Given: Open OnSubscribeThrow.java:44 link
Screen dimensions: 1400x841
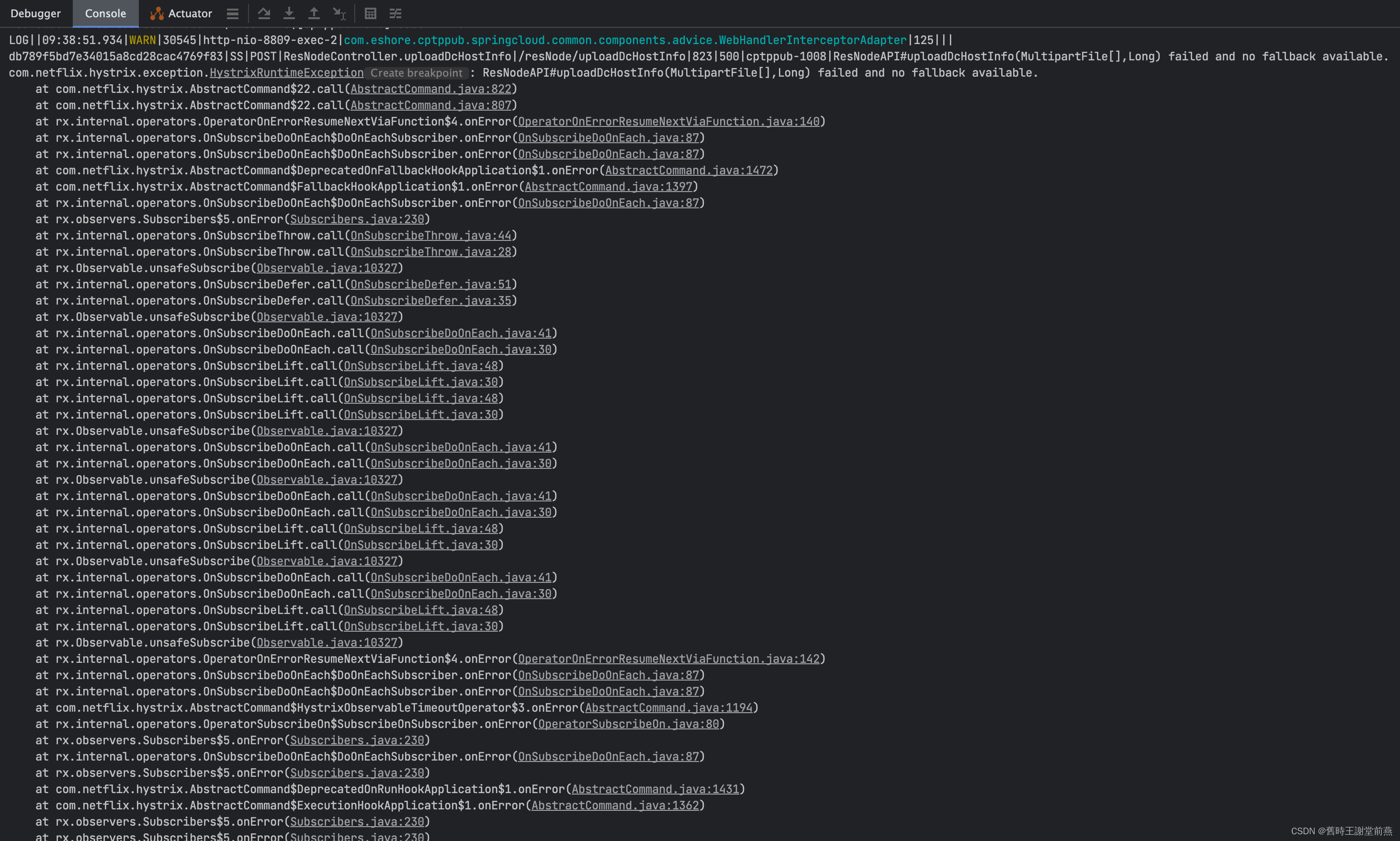Looking at the screenshot, I should [430, 235].
